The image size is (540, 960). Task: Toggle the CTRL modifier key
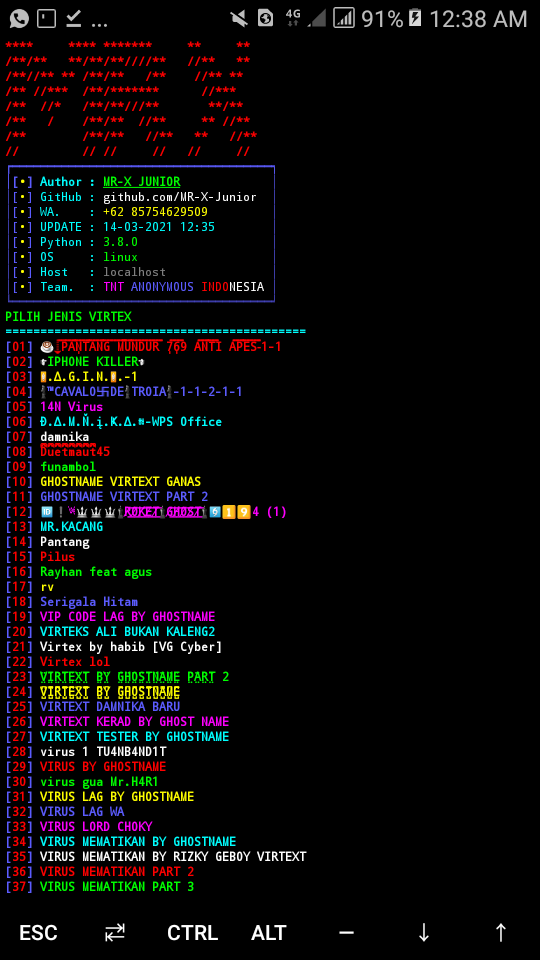point(192,933)
